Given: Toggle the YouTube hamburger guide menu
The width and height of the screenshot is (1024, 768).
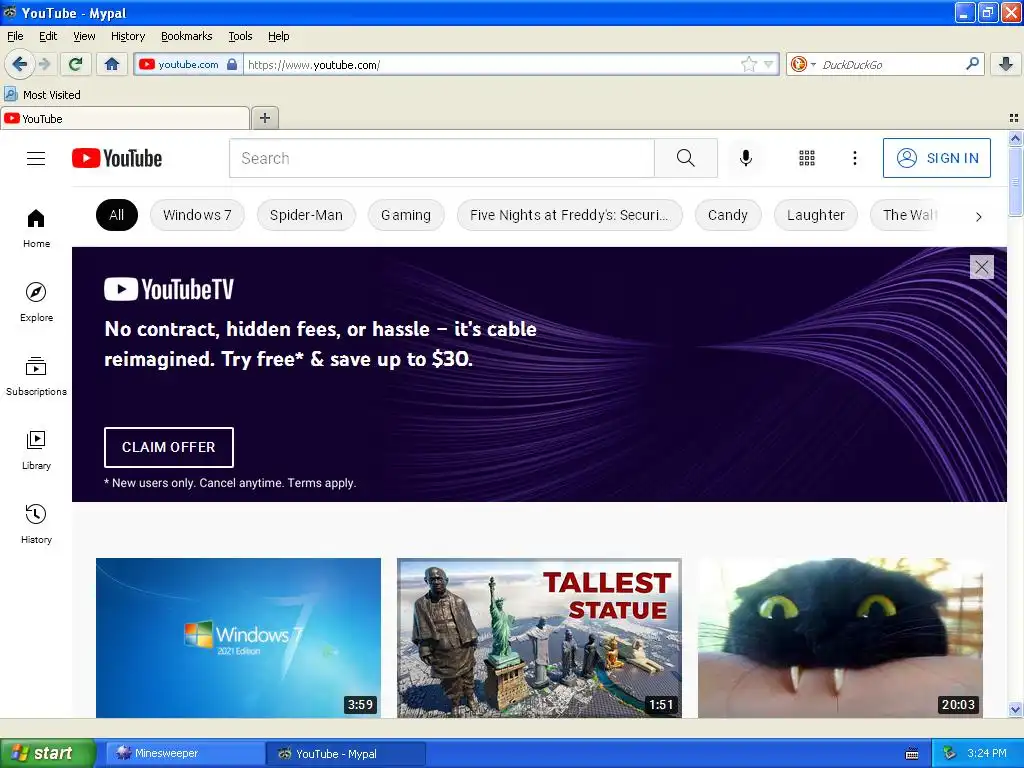Looking at the screenshot, I should tap(36, 158).
